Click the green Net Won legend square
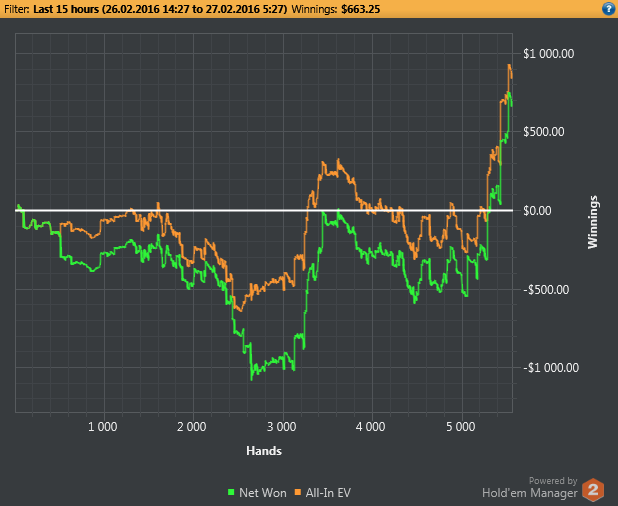 pos(231,492)
